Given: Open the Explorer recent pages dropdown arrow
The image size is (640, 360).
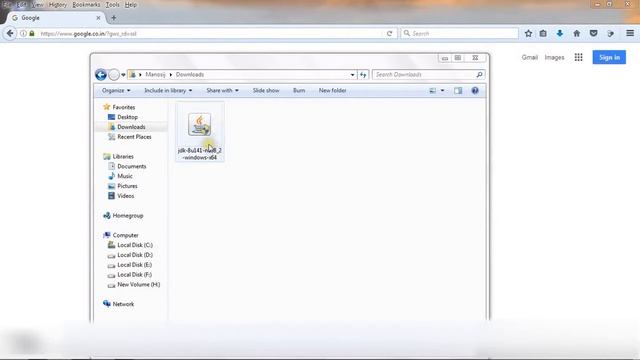Looking at the screenshot, I should coord(123,75).
